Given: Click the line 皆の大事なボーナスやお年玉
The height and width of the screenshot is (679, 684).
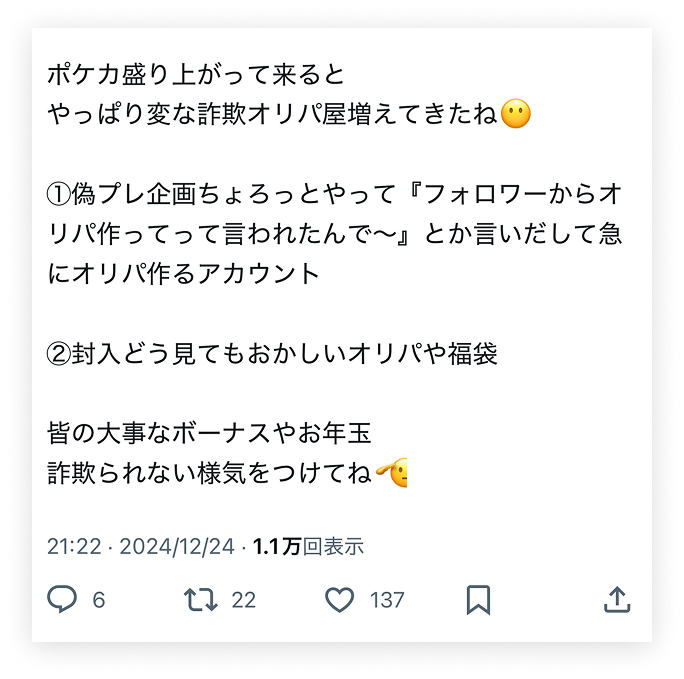Looking at the screenshot, I should 209,433.
